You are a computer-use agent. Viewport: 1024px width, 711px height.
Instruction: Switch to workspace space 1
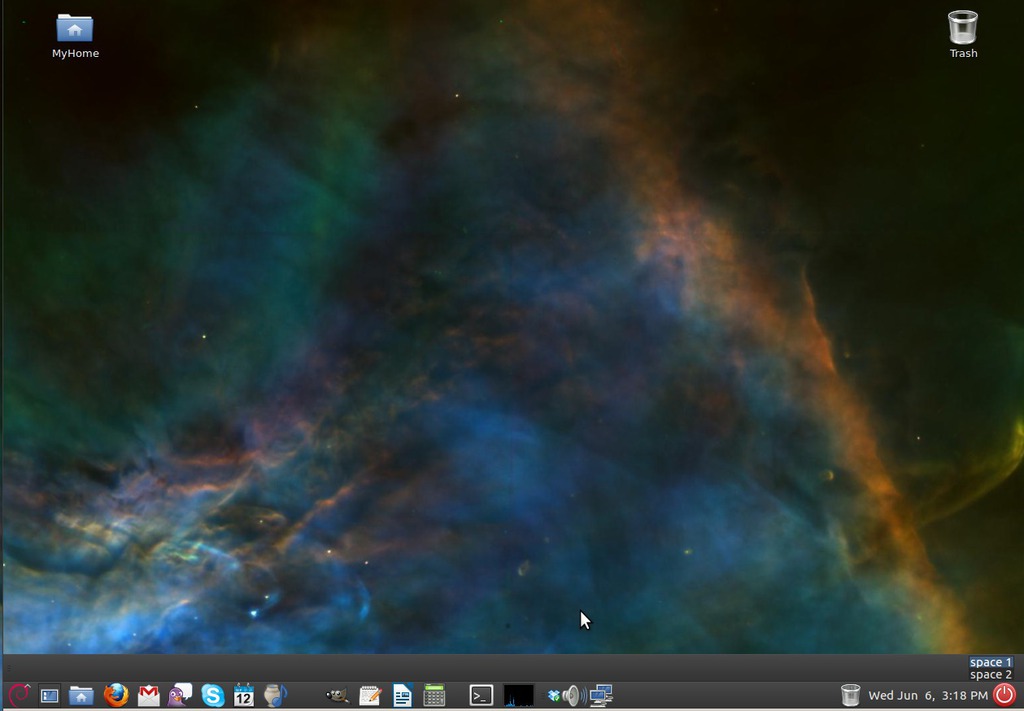[991, 662]
